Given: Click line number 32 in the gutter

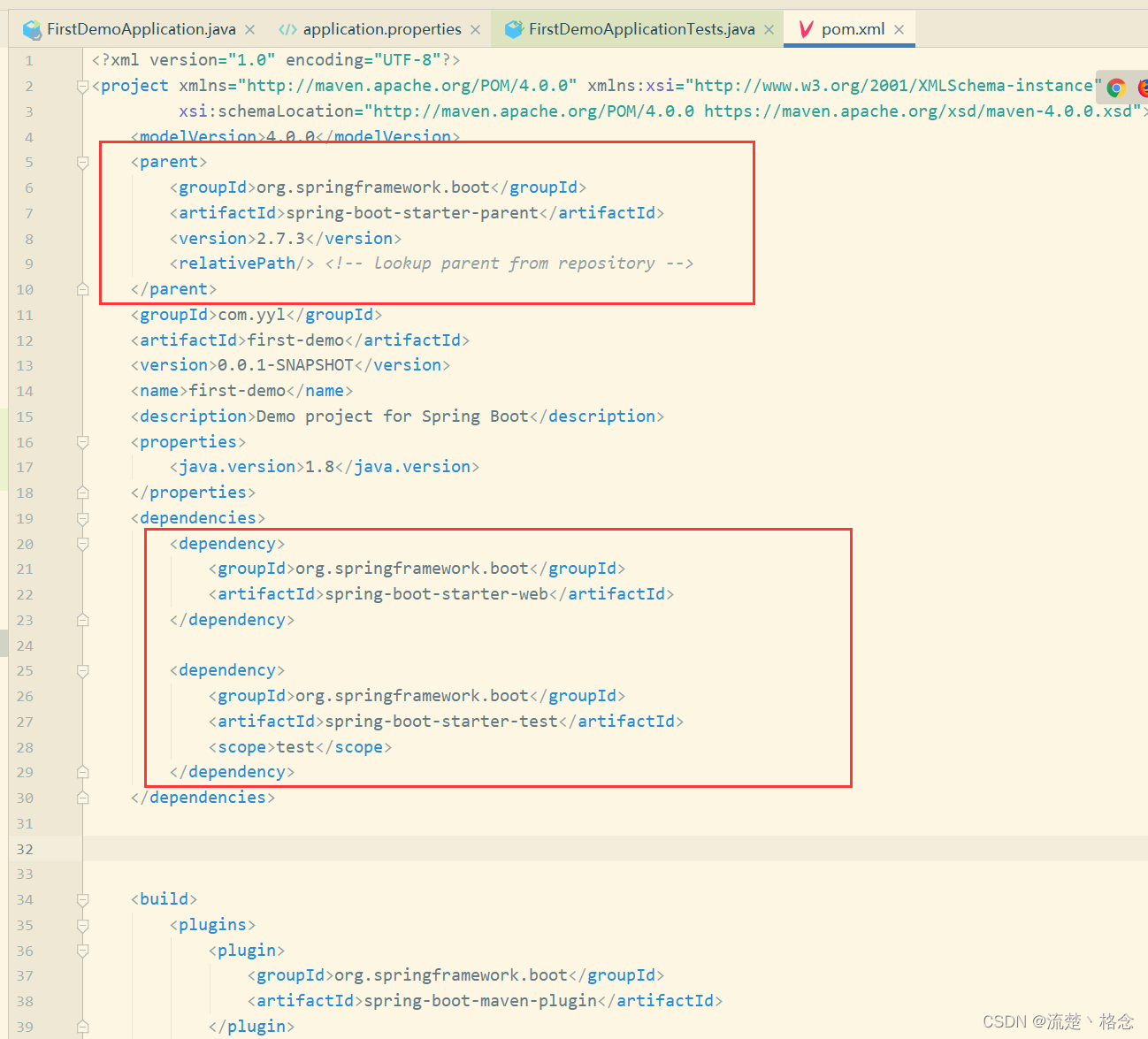Looking at the screenshot, I should pyautogui.click(x=25, y=849).
